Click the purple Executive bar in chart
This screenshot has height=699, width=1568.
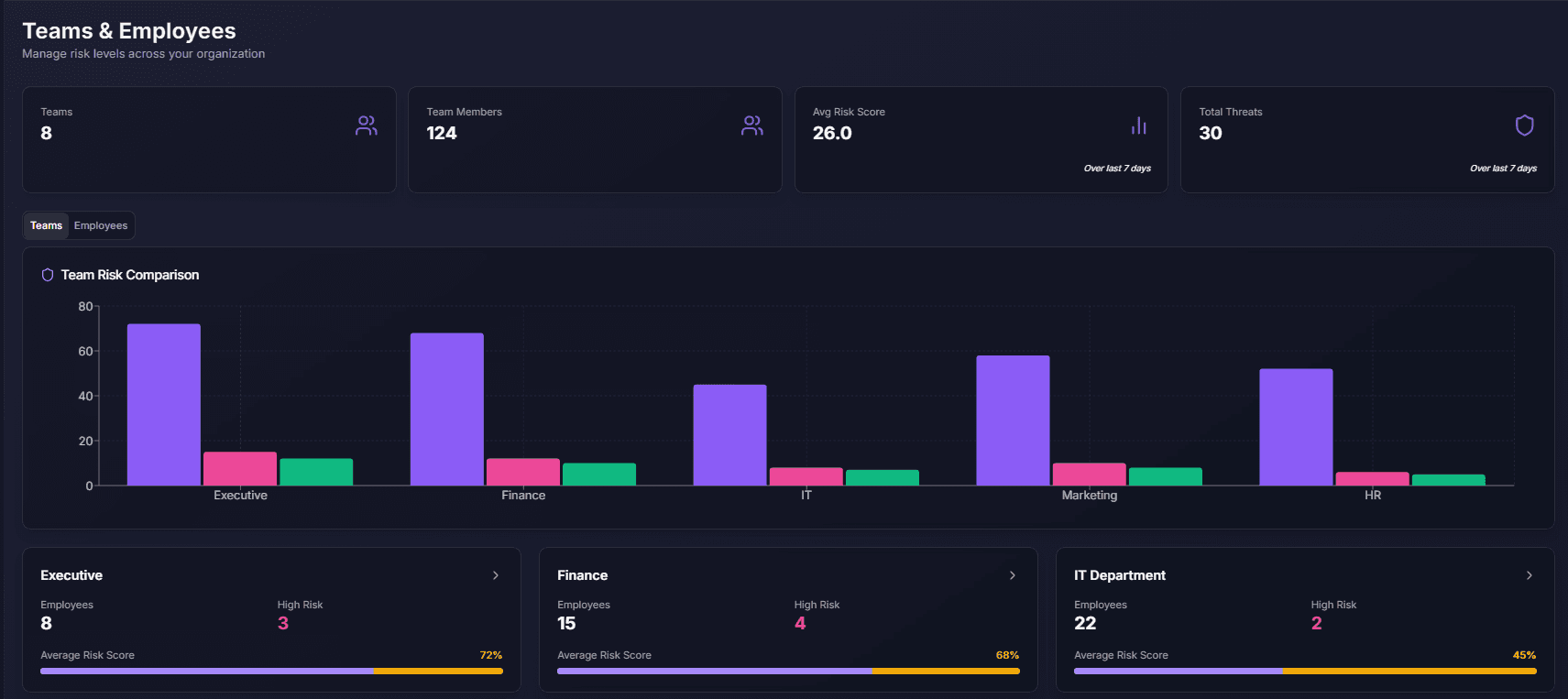pos(164,404)
